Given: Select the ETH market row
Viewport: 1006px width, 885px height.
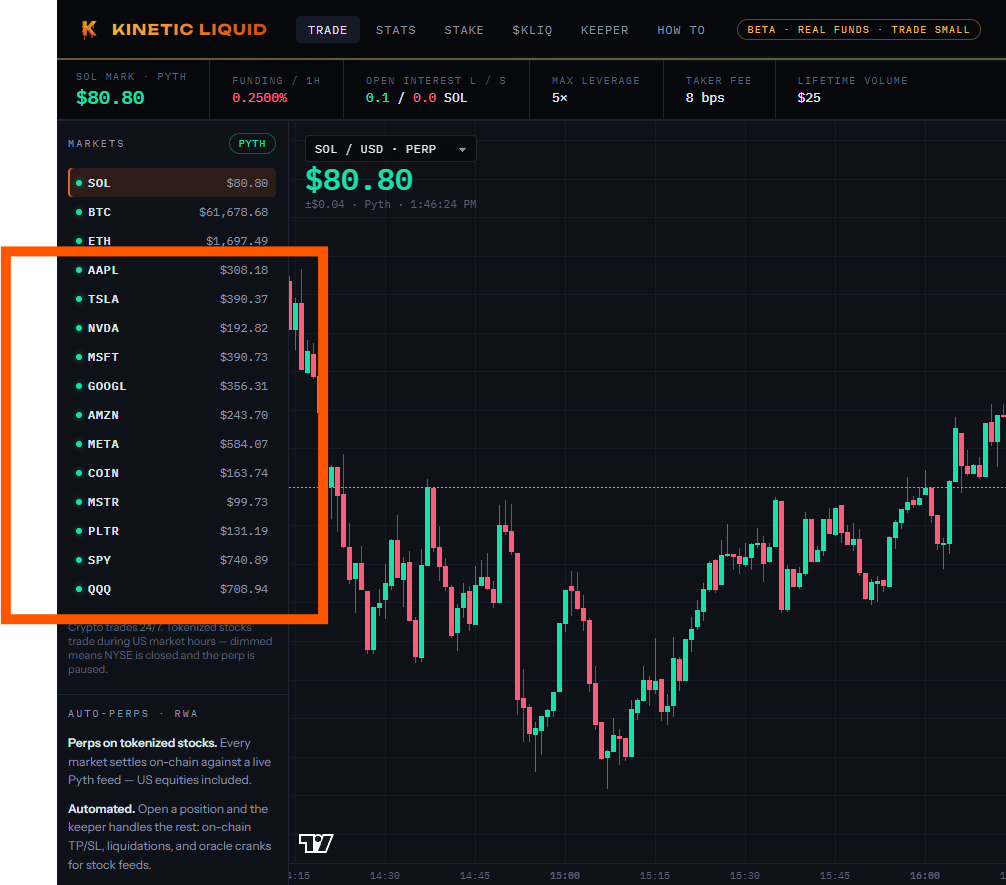Looking at the screenshot, I should (172, 241).
